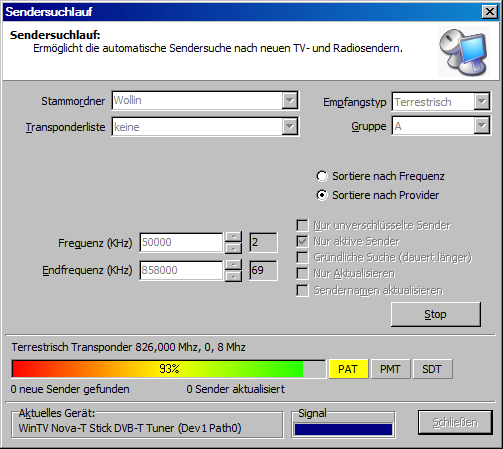
Task: Decrease start frequency with down spinner arrow
Action: 233,248
